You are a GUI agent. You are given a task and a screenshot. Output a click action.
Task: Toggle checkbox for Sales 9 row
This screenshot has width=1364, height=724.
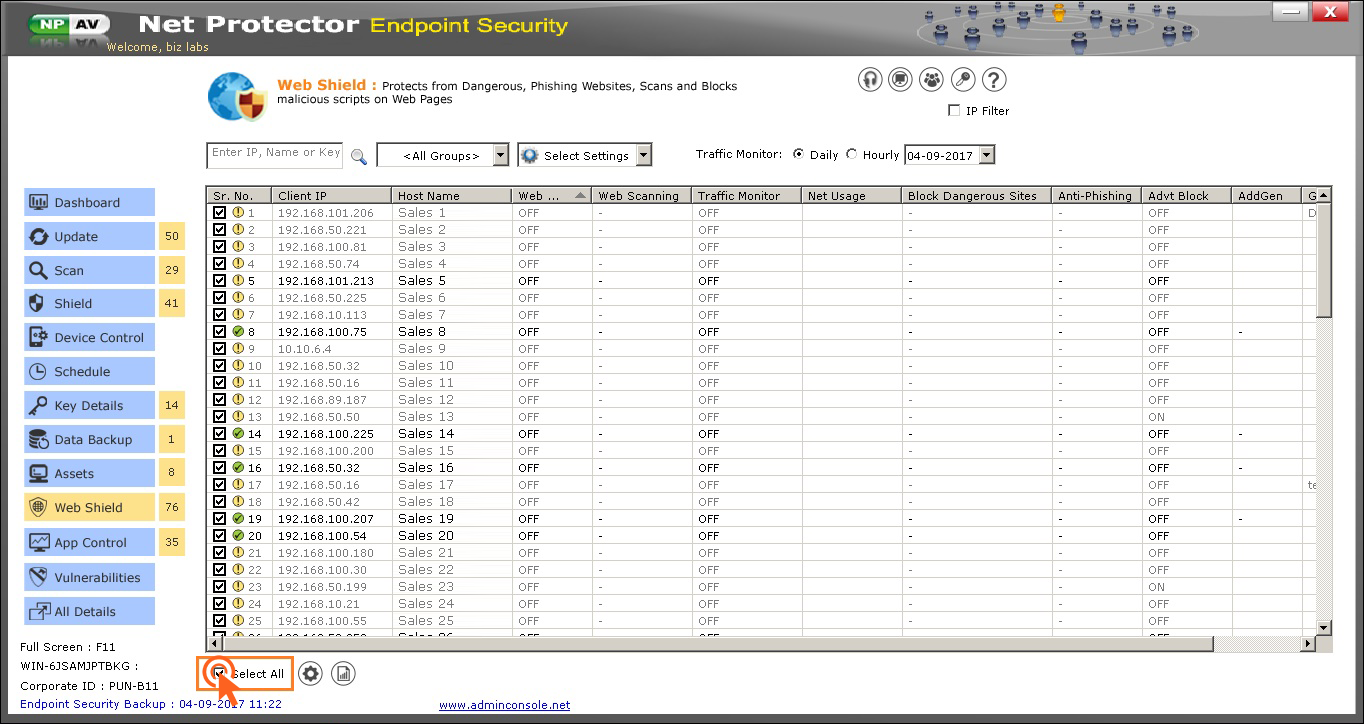219,348
